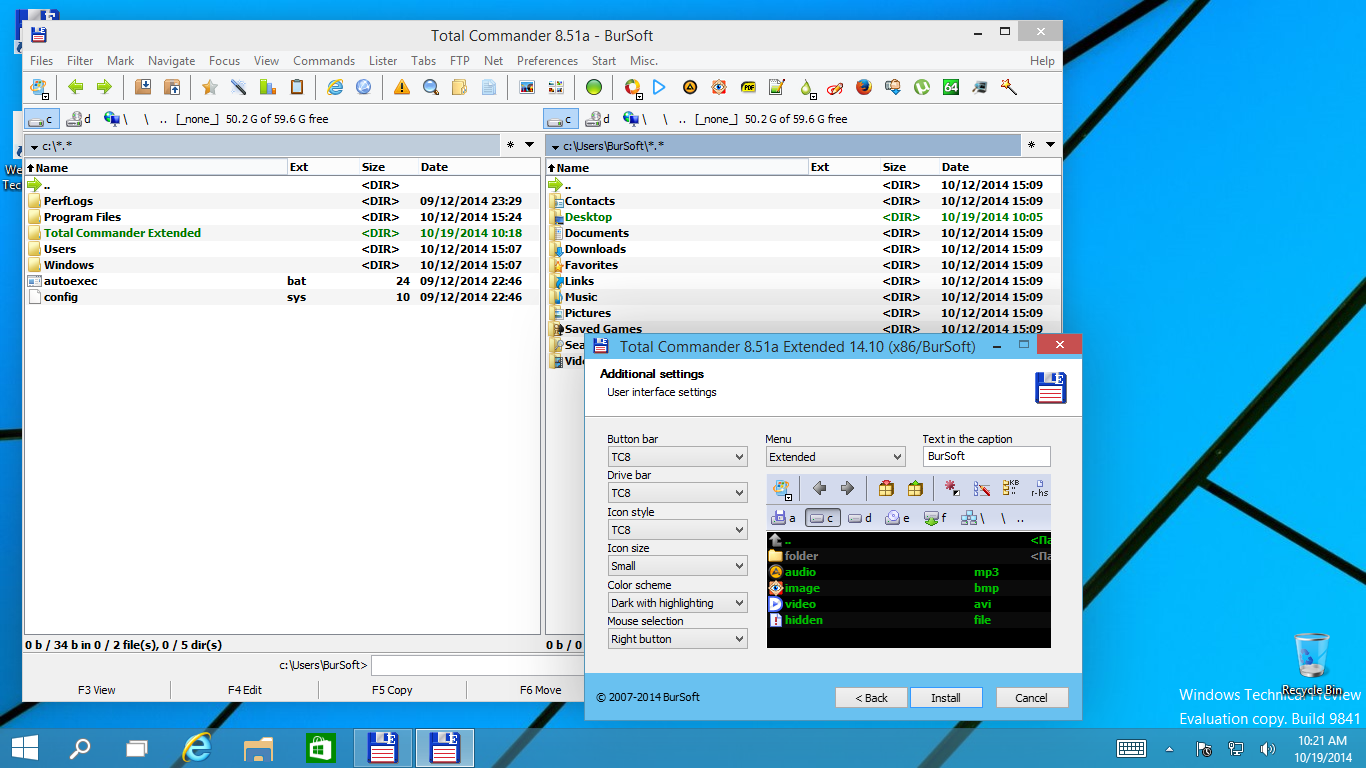1366x768 pixels.
Task: Open the Icon size dropdown
Action: (x=677, y=566)
